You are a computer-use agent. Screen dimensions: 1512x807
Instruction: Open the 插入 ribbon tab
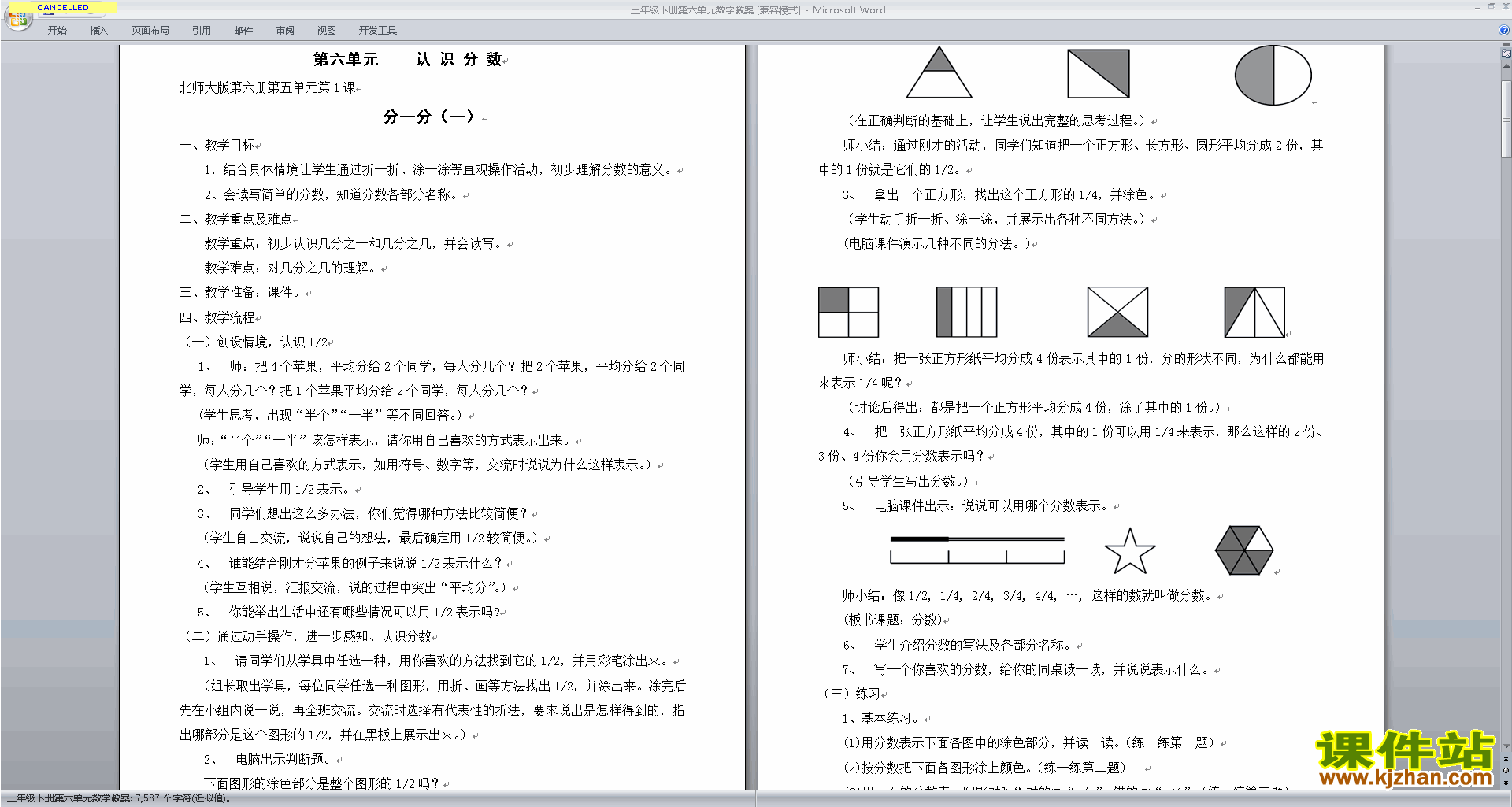click(98, 31)
